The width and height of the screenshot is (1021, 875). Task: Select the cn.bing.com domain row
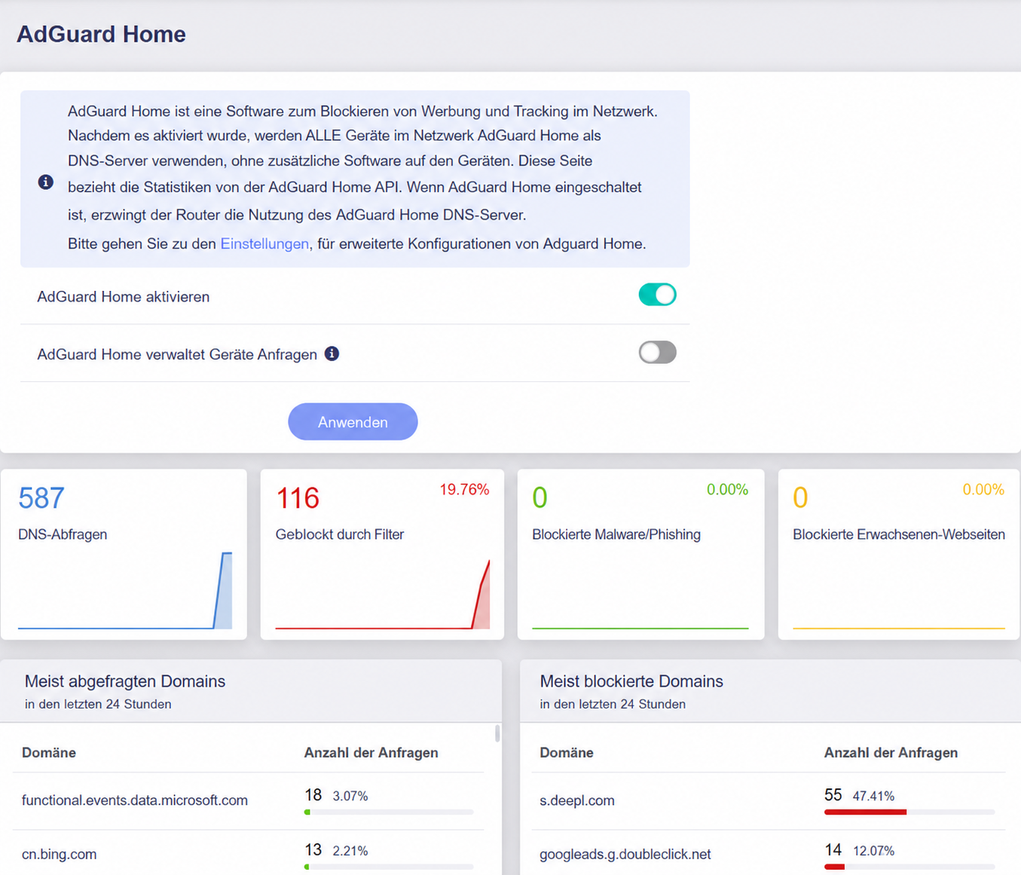(x=247, y=853)
